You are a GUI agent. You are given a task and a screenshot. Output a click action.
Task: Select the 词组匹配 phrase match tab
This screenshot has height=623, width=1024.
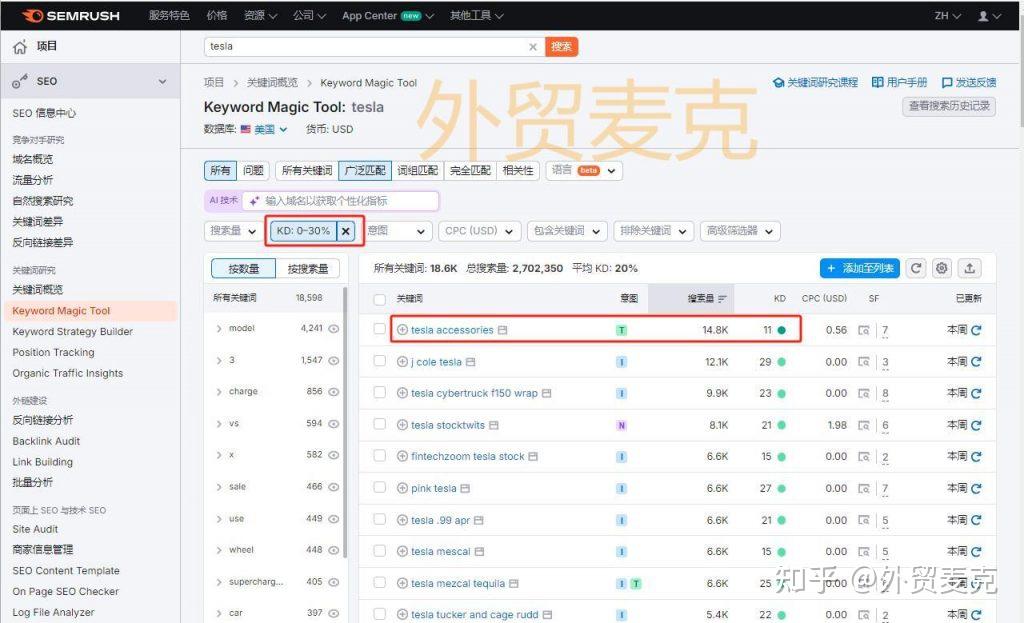point(417,170)
